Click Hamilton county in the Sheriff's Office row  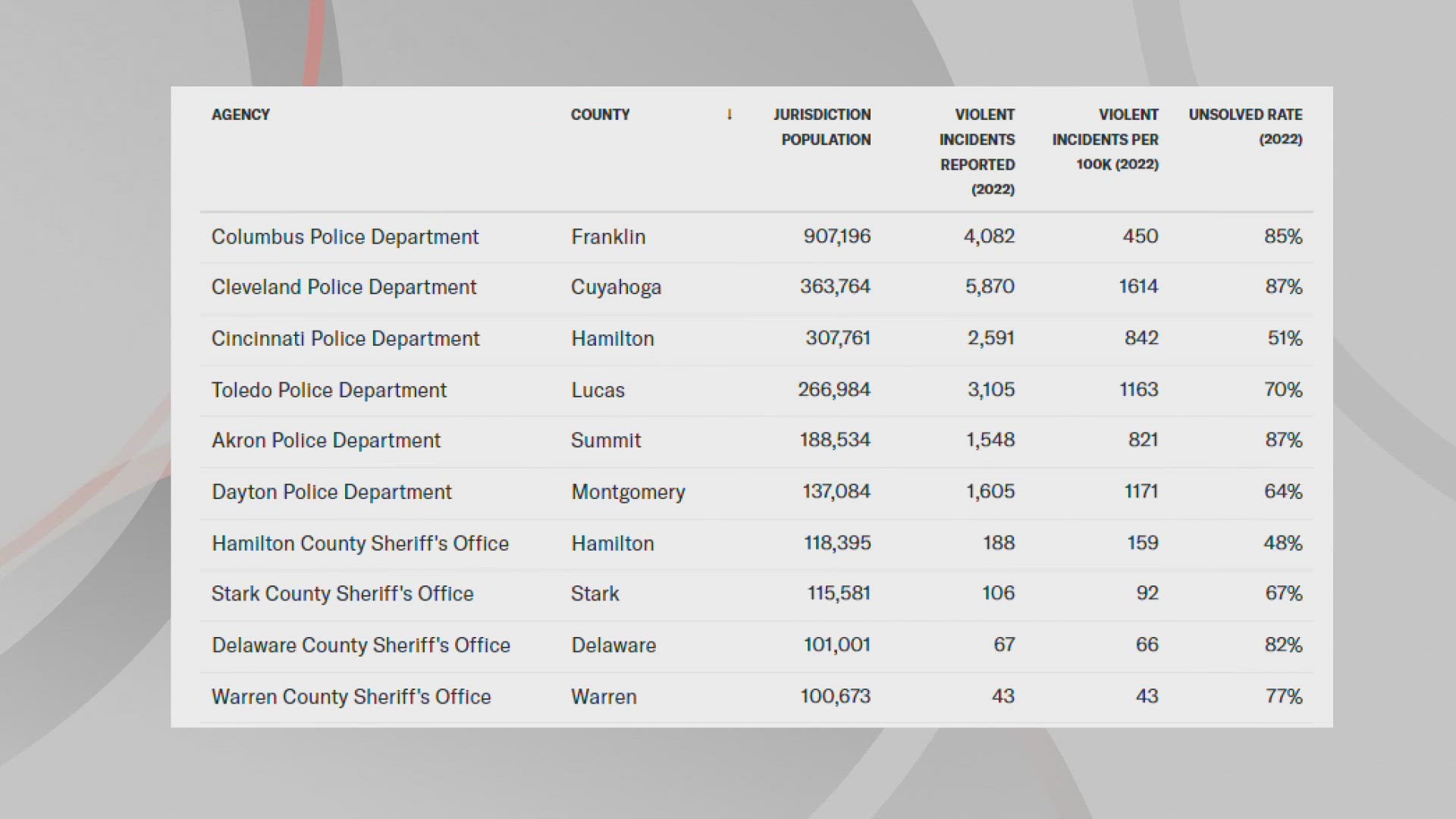click(x=613, y=544)
